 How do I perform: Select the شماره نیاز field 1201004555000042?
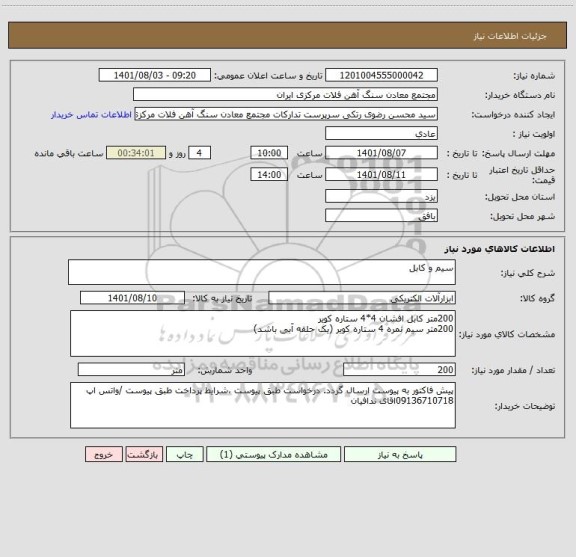pos(381,75)
